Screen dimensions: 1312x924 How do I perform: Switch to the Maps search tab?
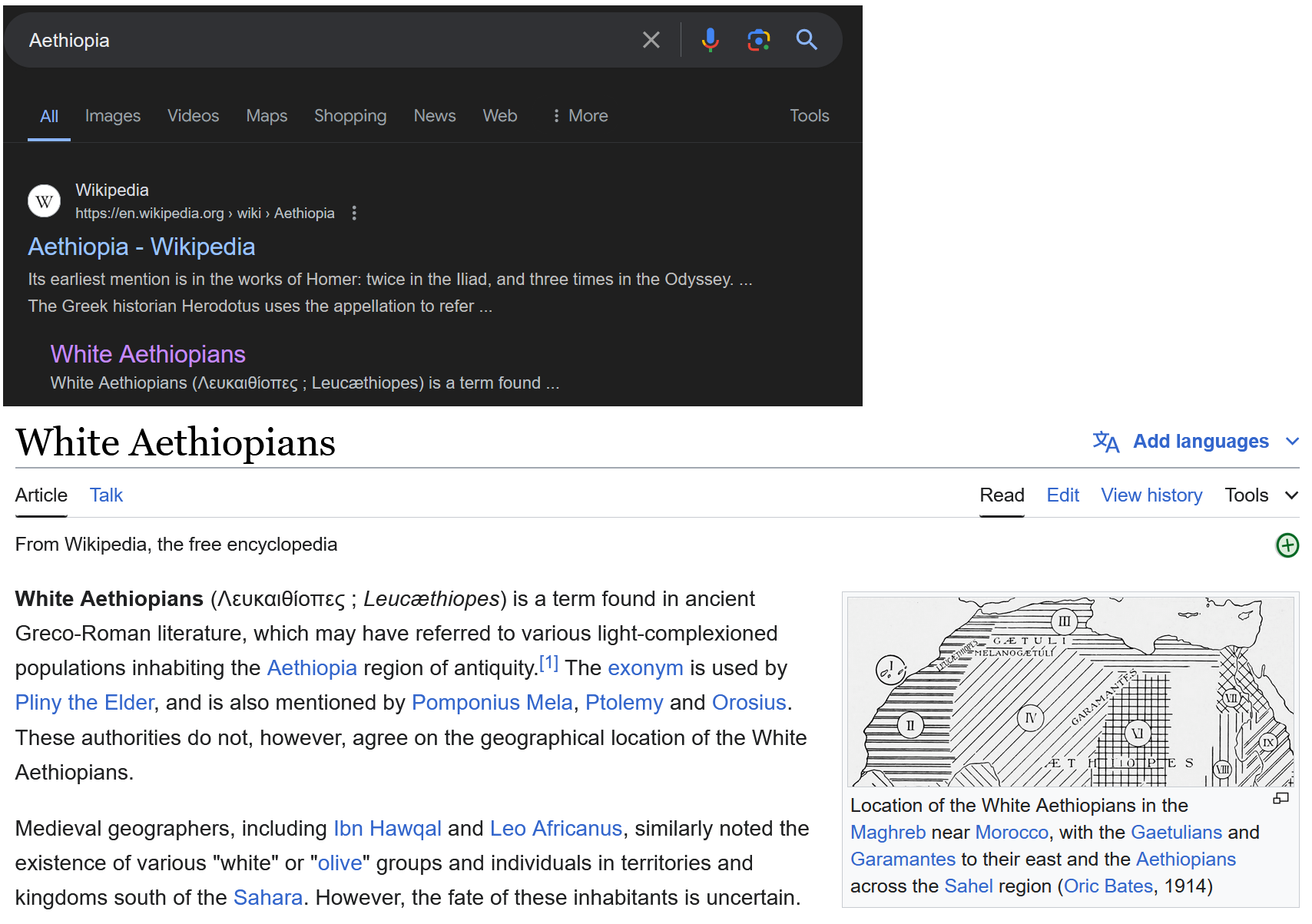pos(267,116)
